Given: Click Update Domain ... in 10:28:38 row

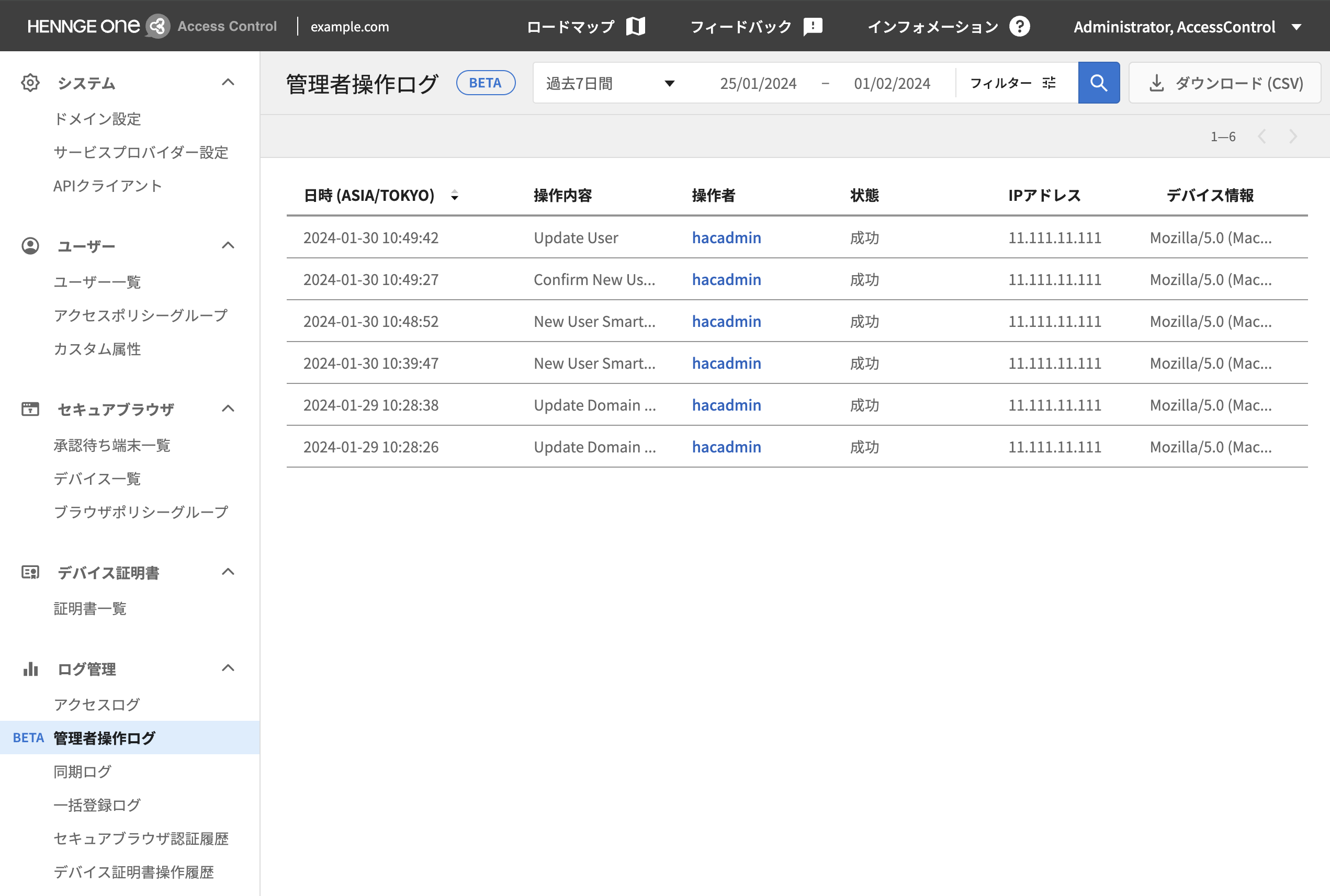Looking at the screenshot, I should tap(594, 405).
